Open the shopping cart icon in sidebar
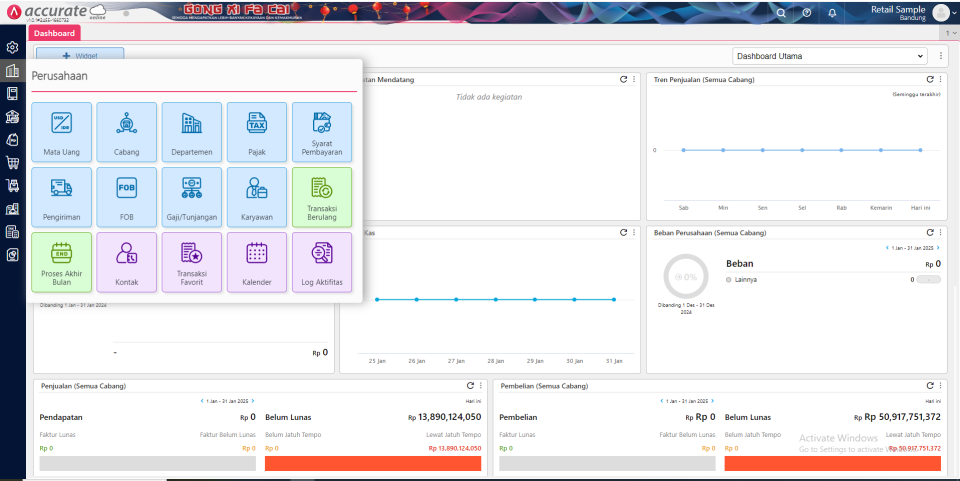The image size is (960, 481). tap(12, 162)
